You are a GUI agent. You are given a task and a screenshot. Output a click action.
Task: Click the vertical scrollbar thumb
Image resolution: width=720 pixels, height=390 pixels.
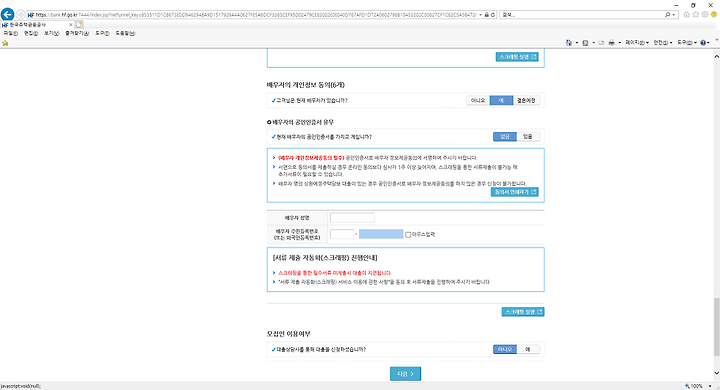tap(716, 327)
